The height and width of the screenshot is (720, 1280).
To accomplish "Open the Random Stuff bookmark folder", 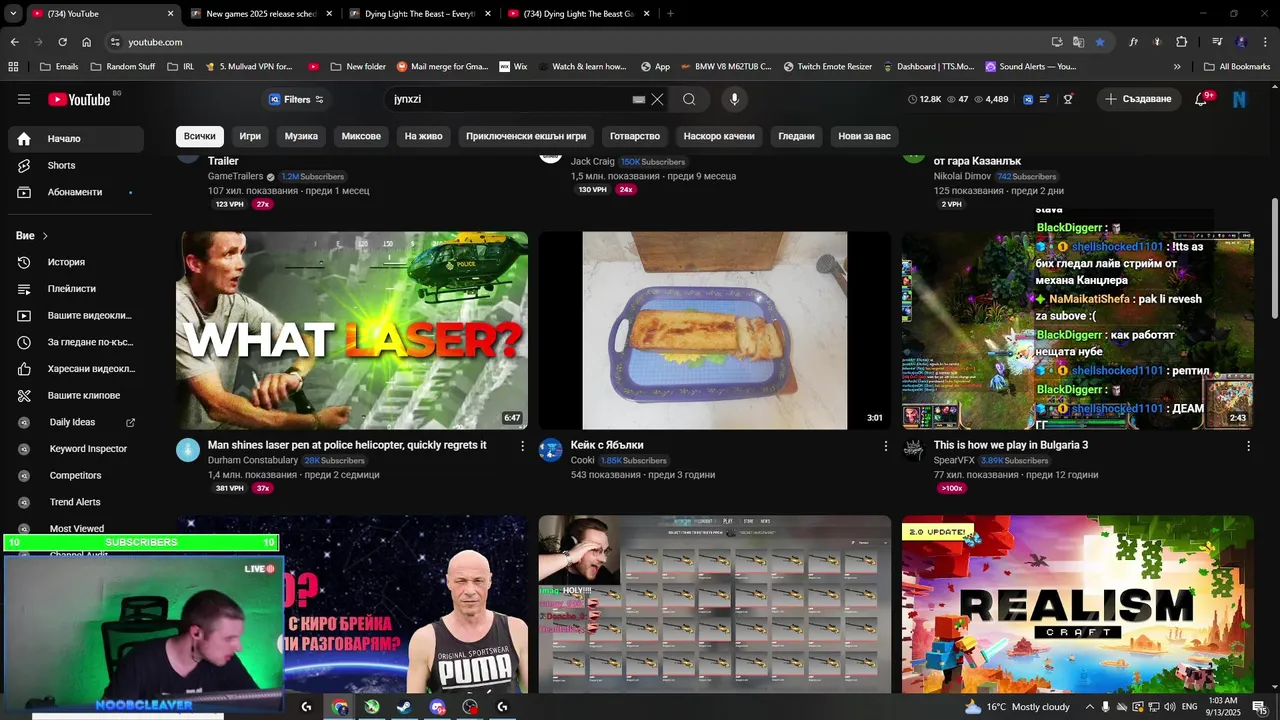I will click(122, 67).
